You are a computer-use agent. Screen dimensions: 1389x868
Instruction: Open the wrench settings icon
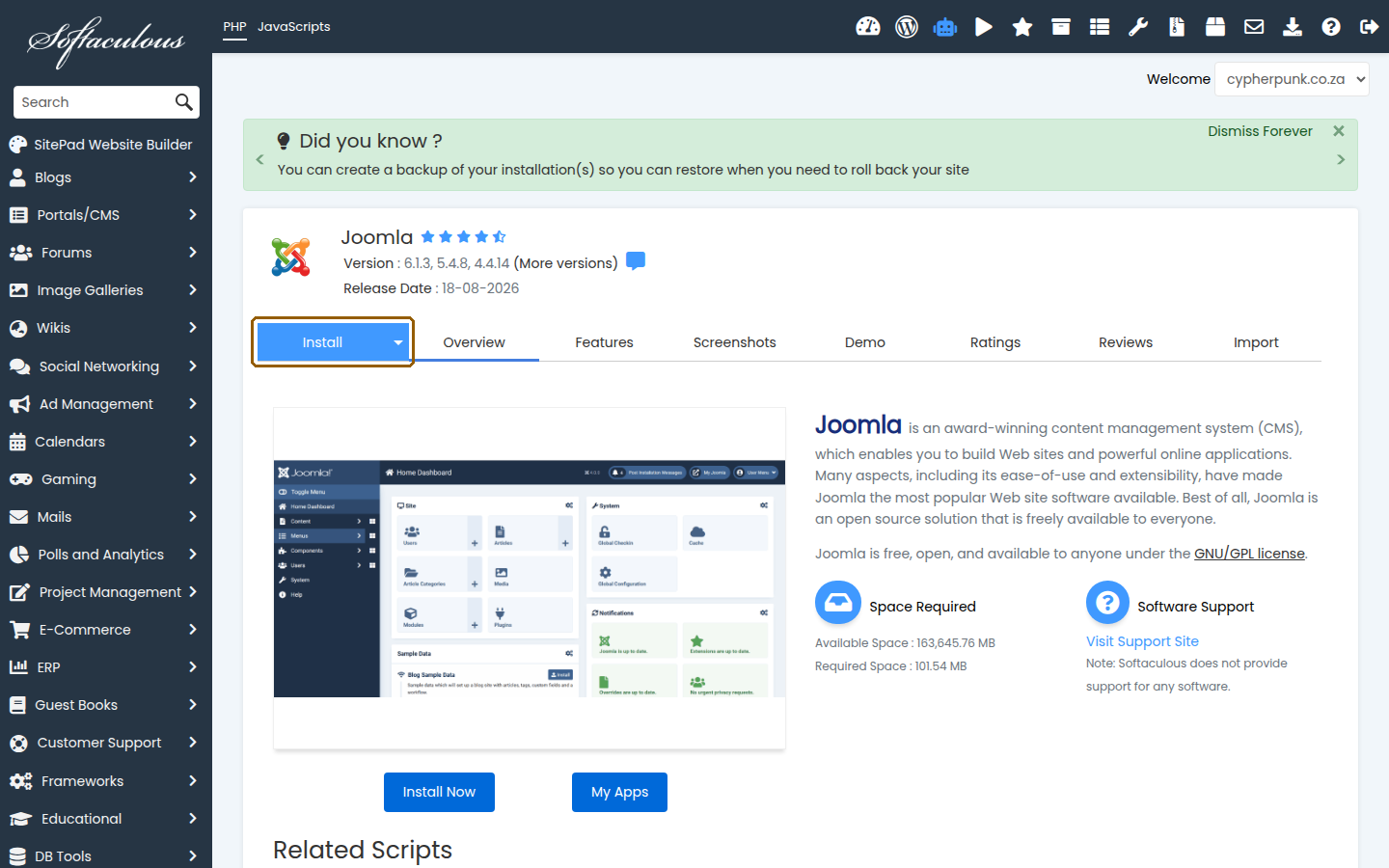[x=1138, y=27]
